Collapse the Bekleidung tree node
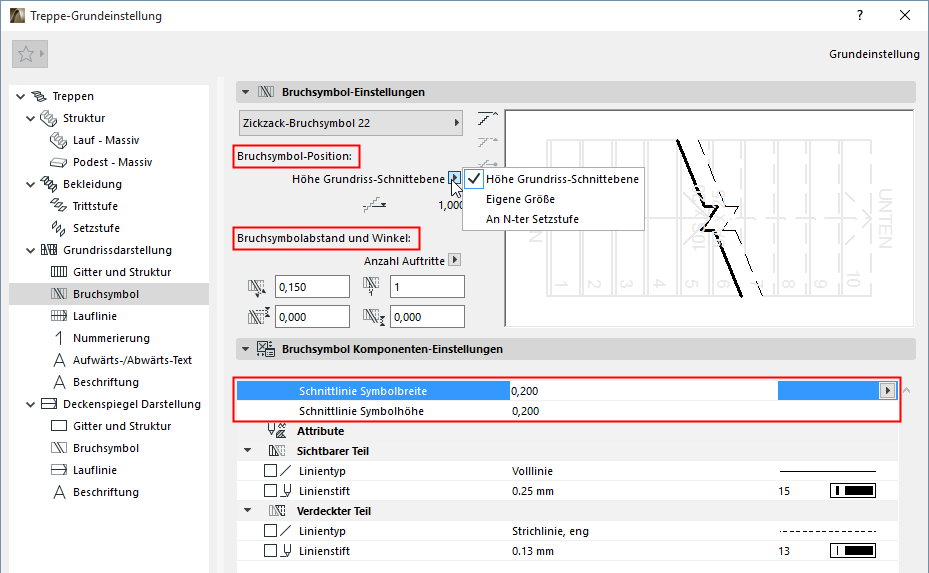This screenshot has height=573, width=929. pos(31,184)
